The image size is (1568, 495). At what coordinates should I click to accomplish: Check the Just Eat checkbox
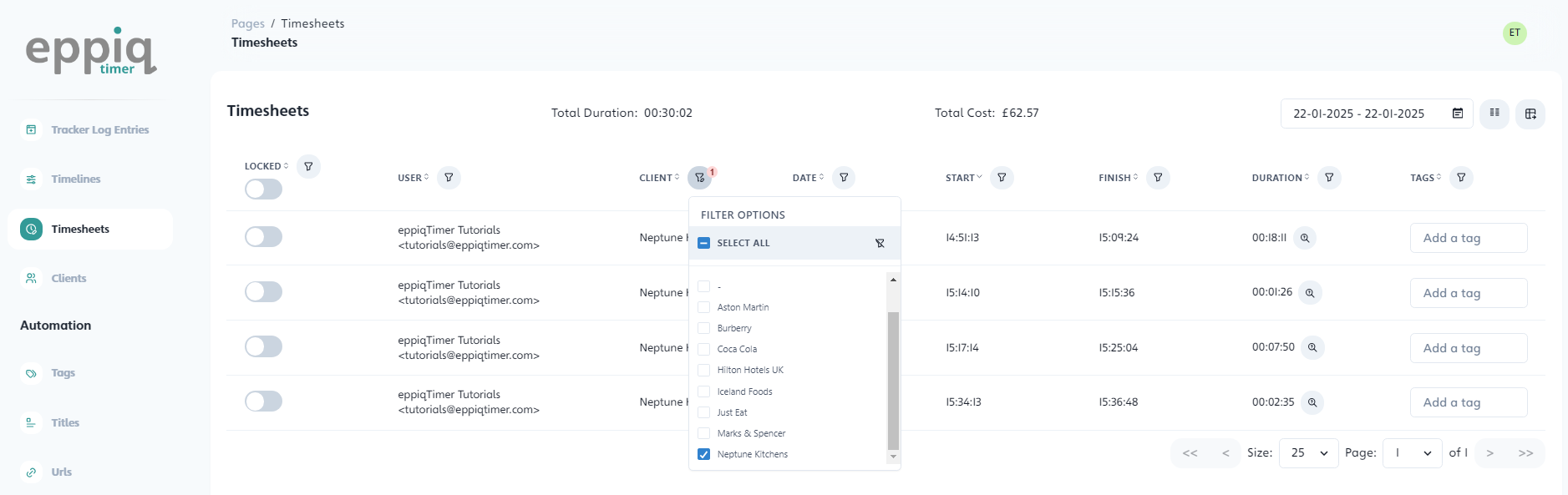click(703, 412)
